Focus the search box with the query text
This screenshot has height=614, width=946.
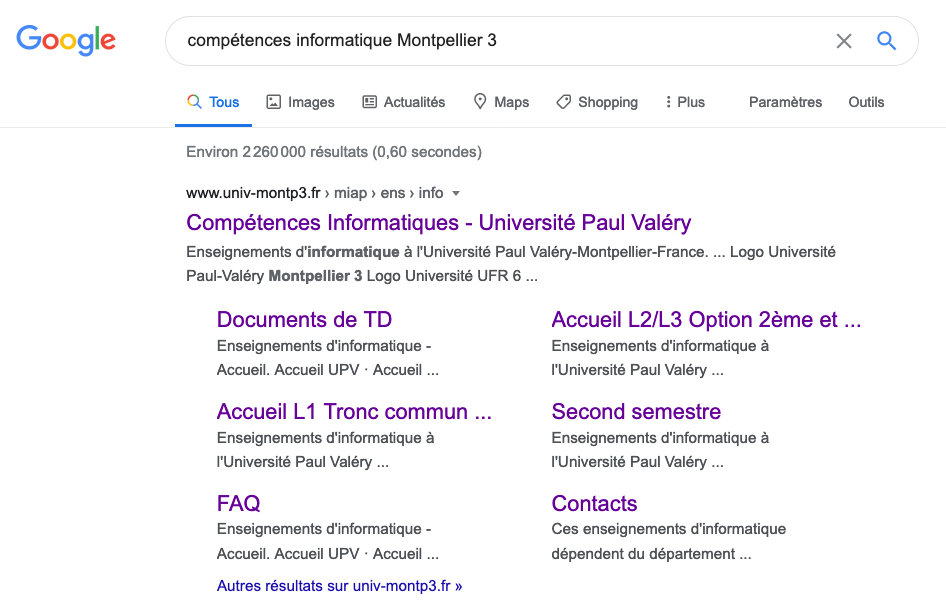click(x=542, y=41)
